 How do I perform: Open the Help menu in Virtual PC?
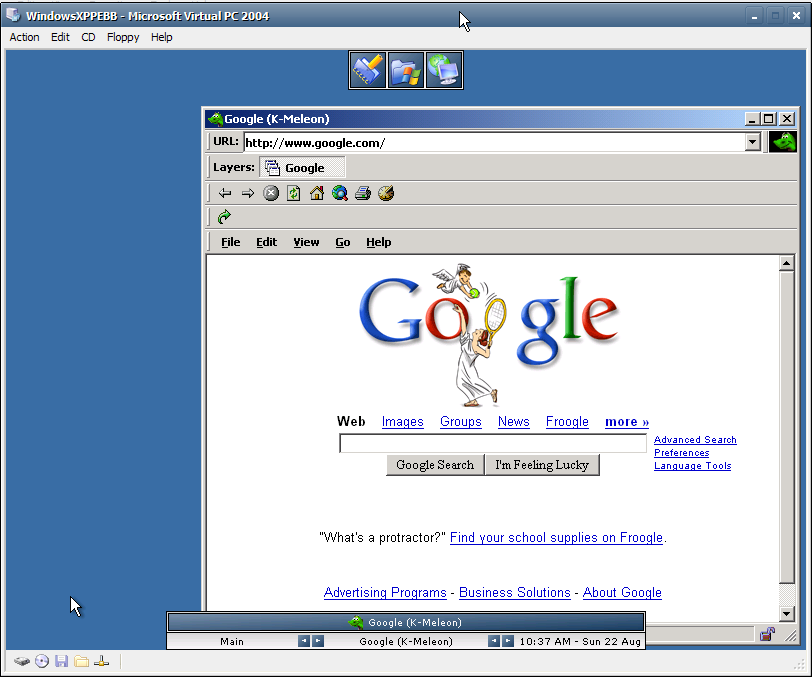coord(162,37)
